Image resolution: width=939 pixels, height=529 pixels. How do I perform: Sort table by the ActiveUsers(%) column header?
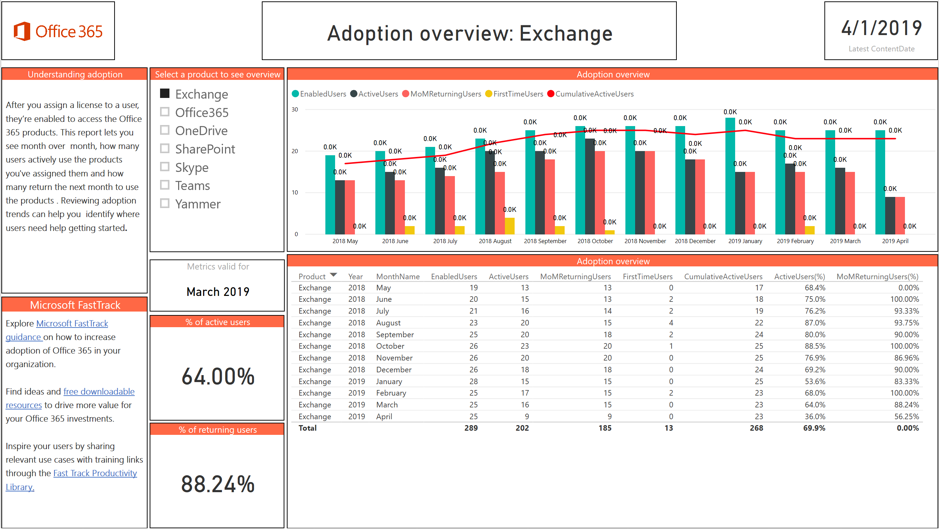tap(799, 277)
